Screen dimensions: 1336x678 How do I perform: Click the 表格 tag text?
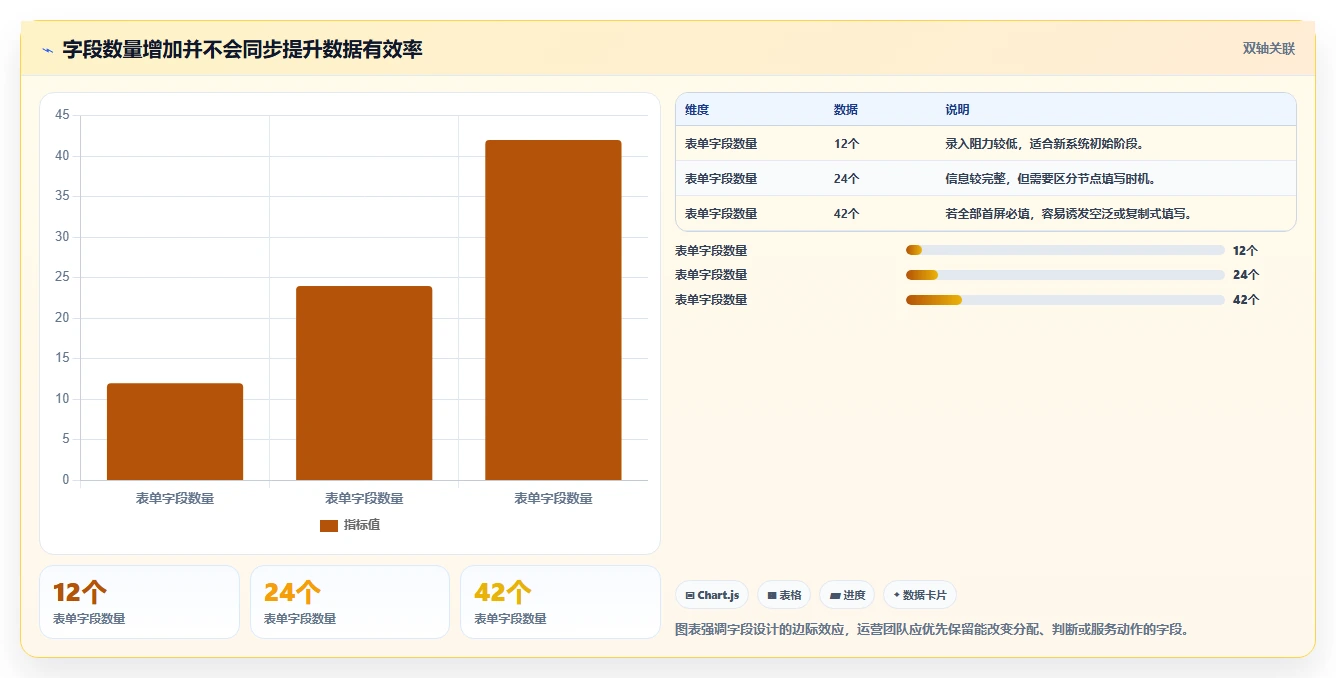(790, 595)
